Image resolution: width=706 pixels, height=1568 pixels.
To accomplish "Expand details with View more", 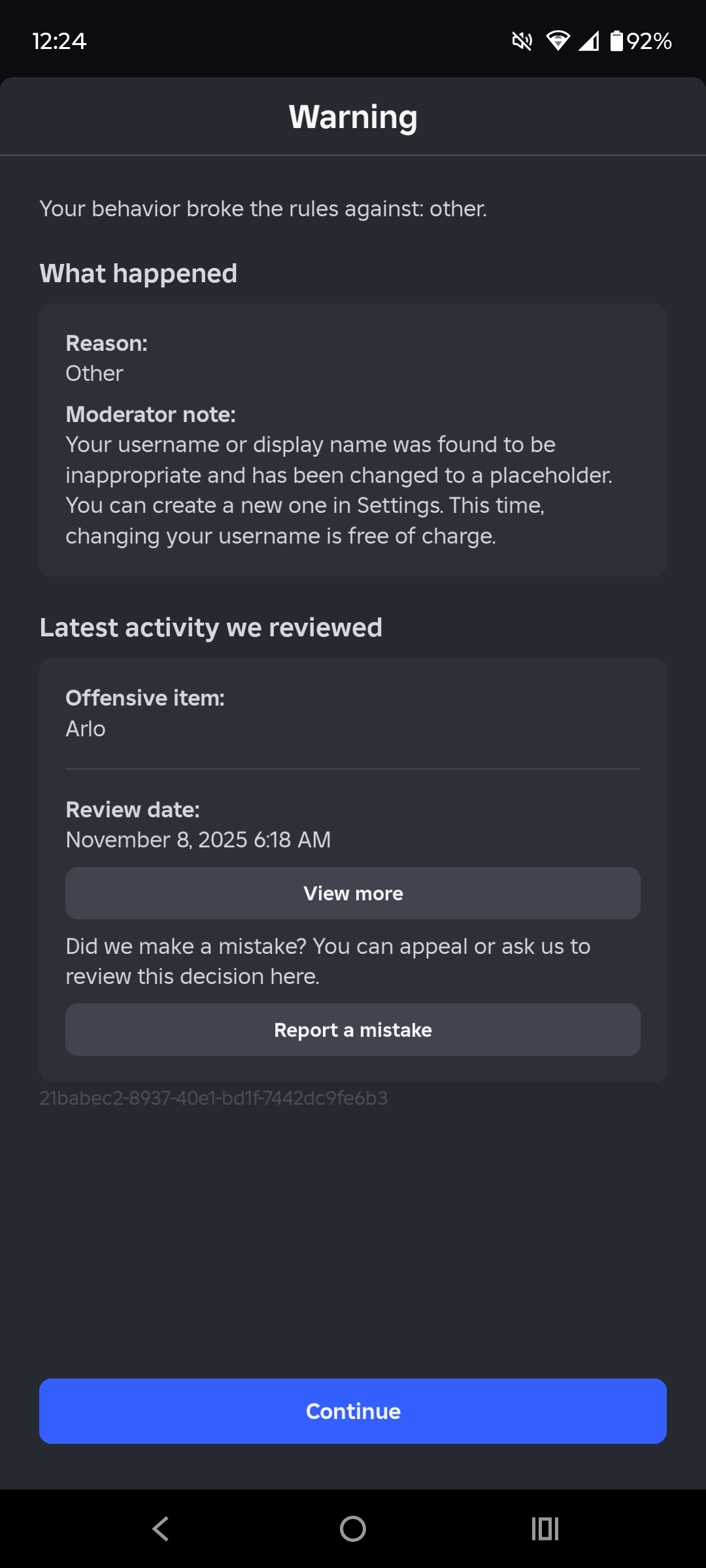I will pos(353,893).
